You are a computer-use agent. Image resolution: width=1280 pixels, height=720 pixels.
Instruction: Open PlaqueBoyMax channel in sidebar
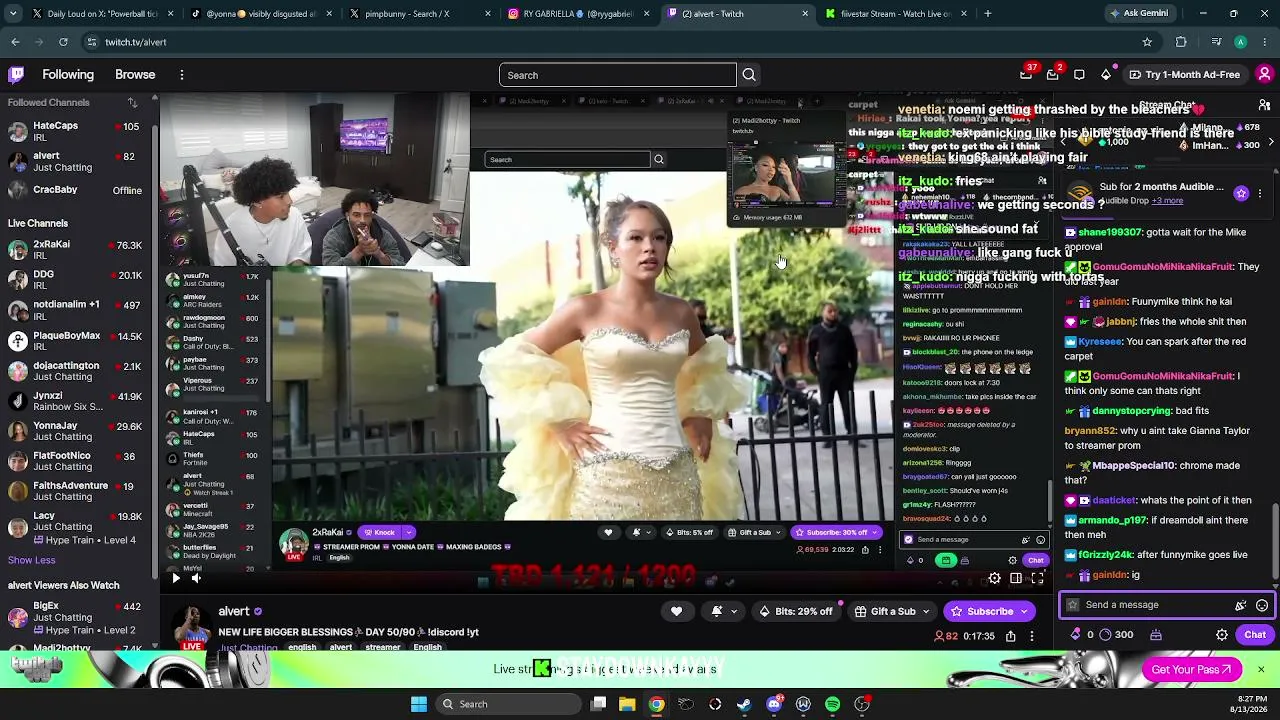(x=78, y=341)
